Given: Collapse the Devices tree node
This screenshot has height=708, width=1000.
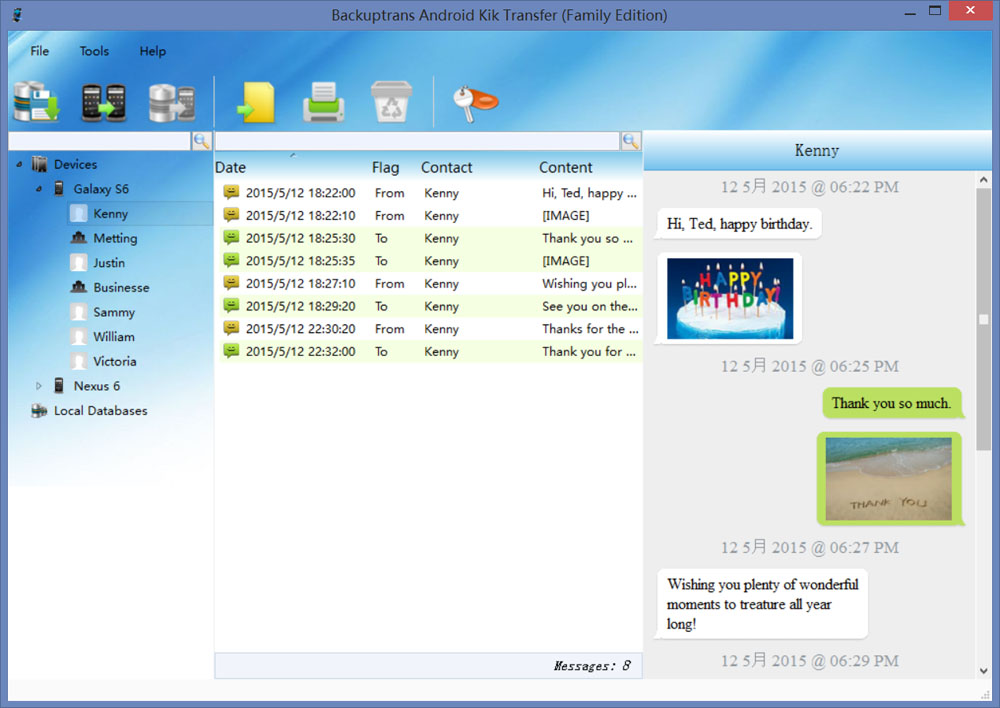Looking at the screenshot, I should (19, 165).
